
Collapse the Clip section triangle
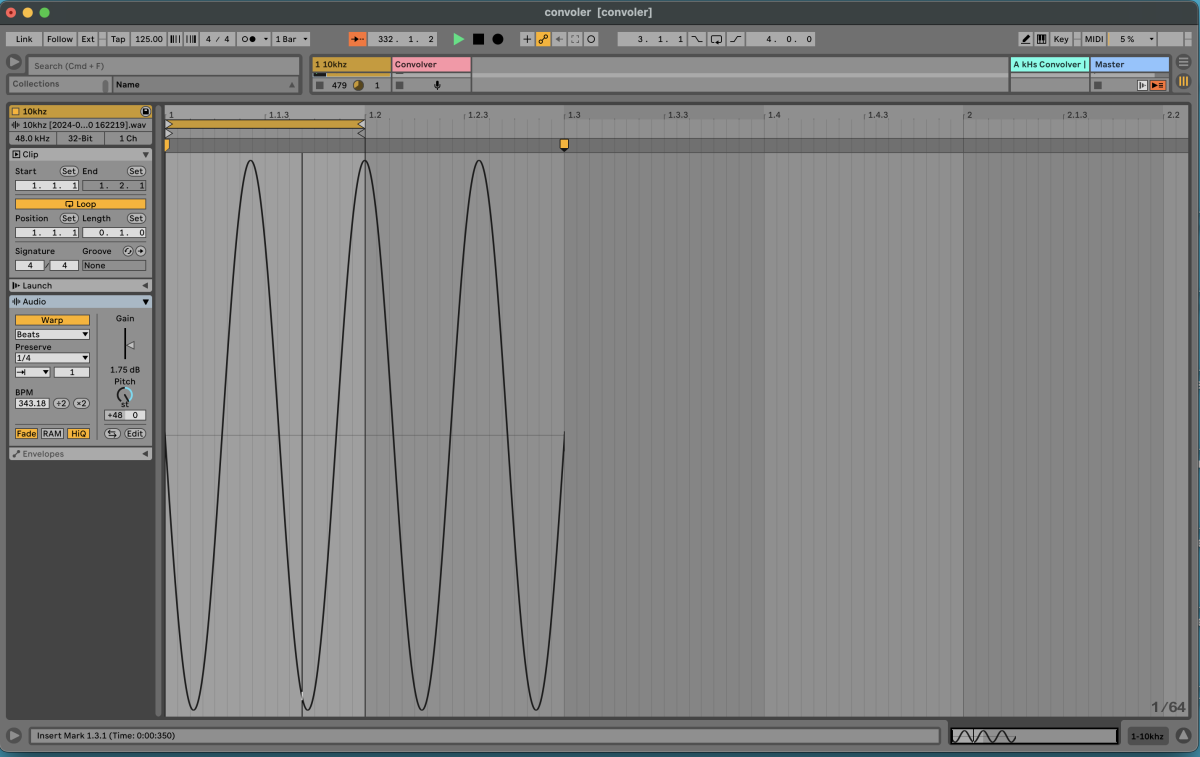click(x=146, y=155)
